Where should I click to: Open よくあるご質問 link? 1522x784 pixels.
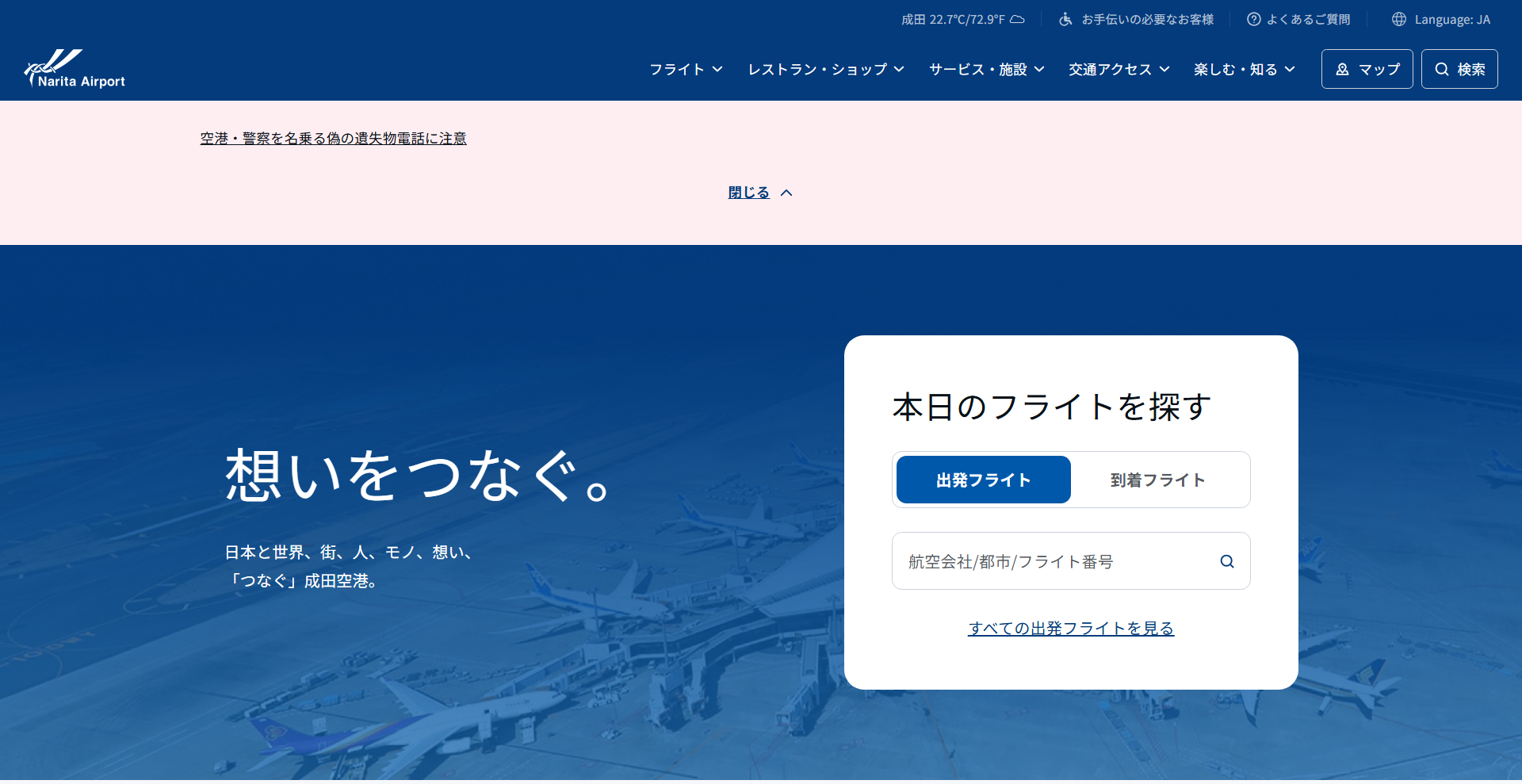click(1298, 19)
